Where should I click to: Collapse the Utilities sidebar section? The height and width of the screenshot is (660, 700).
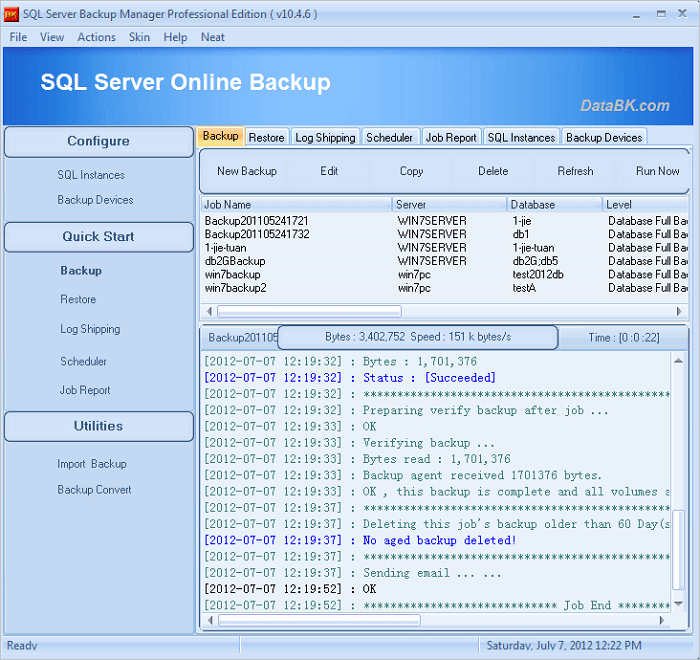[98, 426]
